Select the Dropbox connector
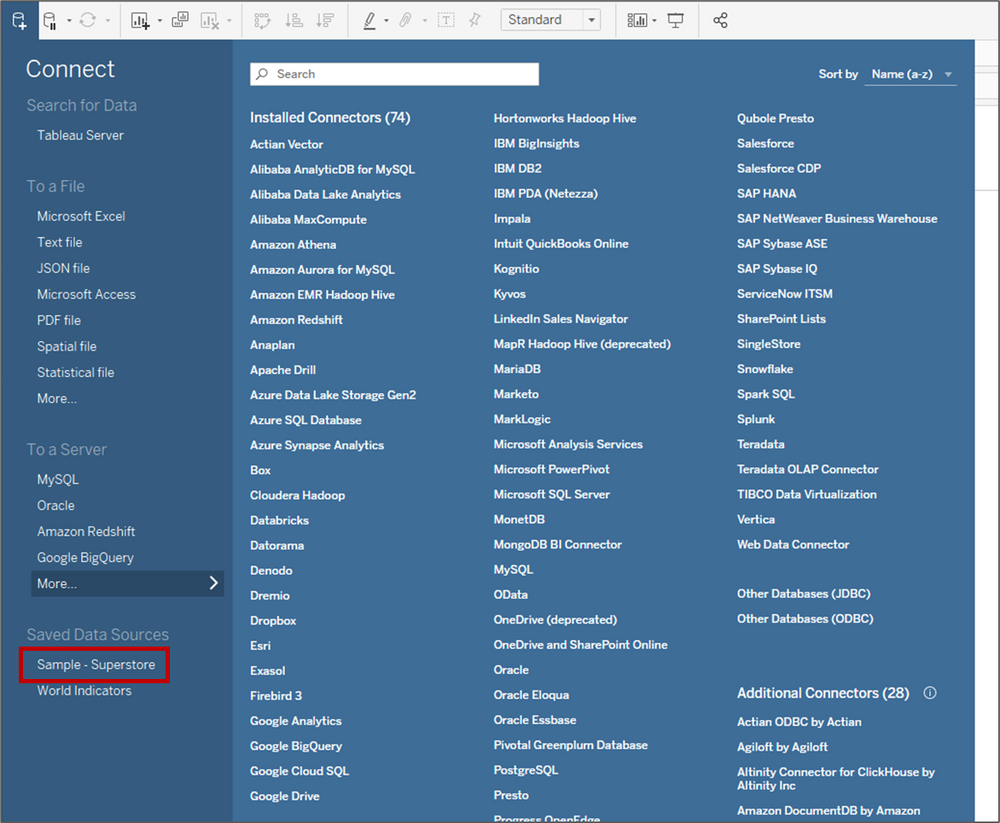The image size is (1000, 823). click(x=273, y=620)
